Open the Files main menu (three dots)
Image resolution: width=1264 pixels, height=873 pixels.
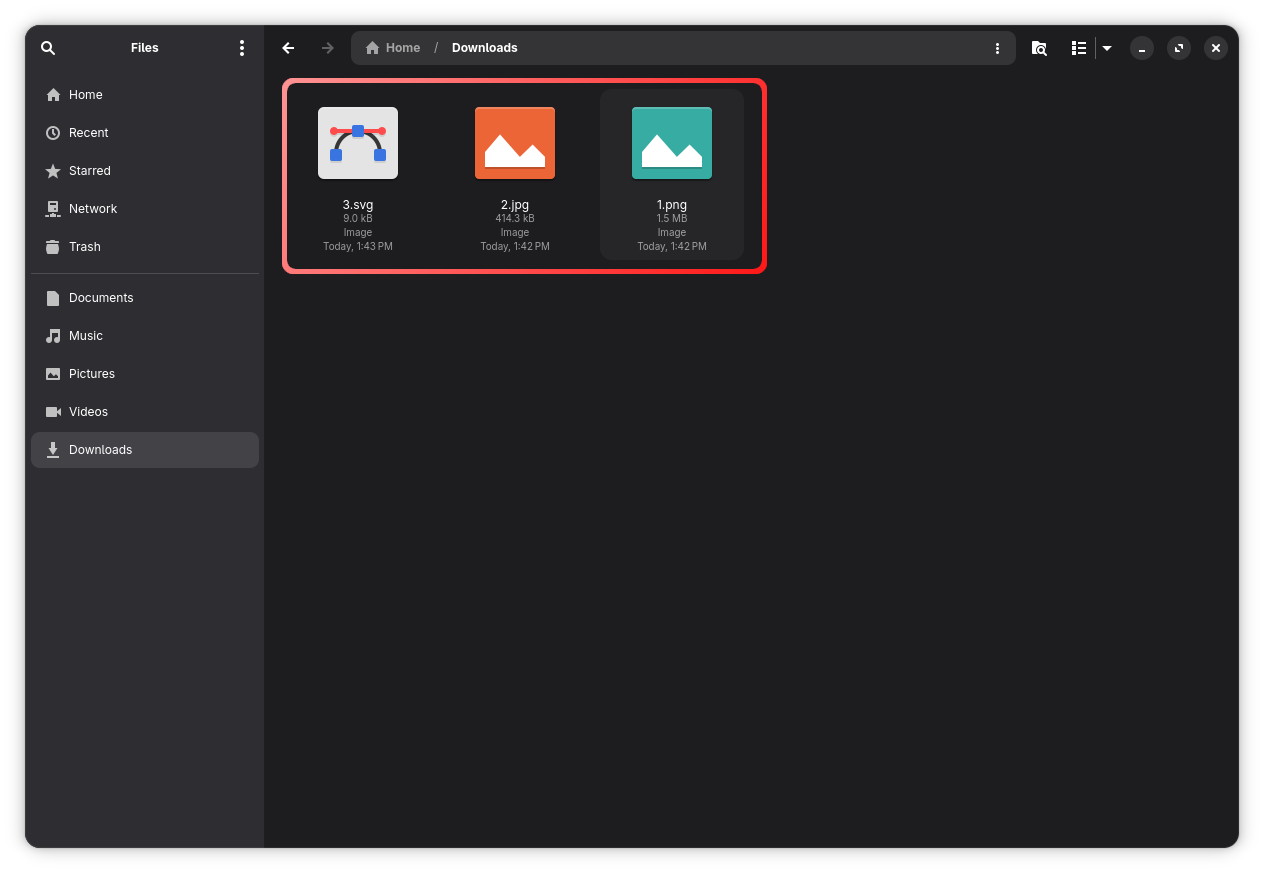click(241, 48)
